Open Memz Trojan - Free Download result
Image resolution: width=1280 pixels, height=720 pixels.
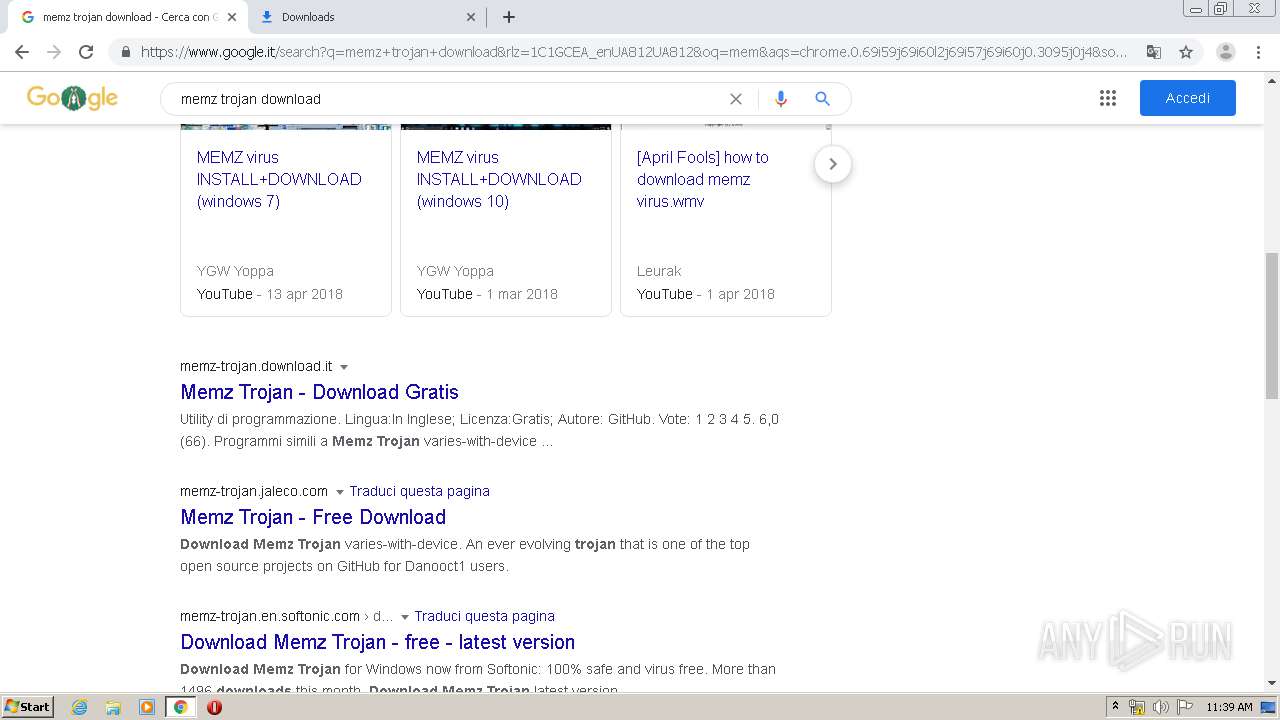tap(313, 517)
